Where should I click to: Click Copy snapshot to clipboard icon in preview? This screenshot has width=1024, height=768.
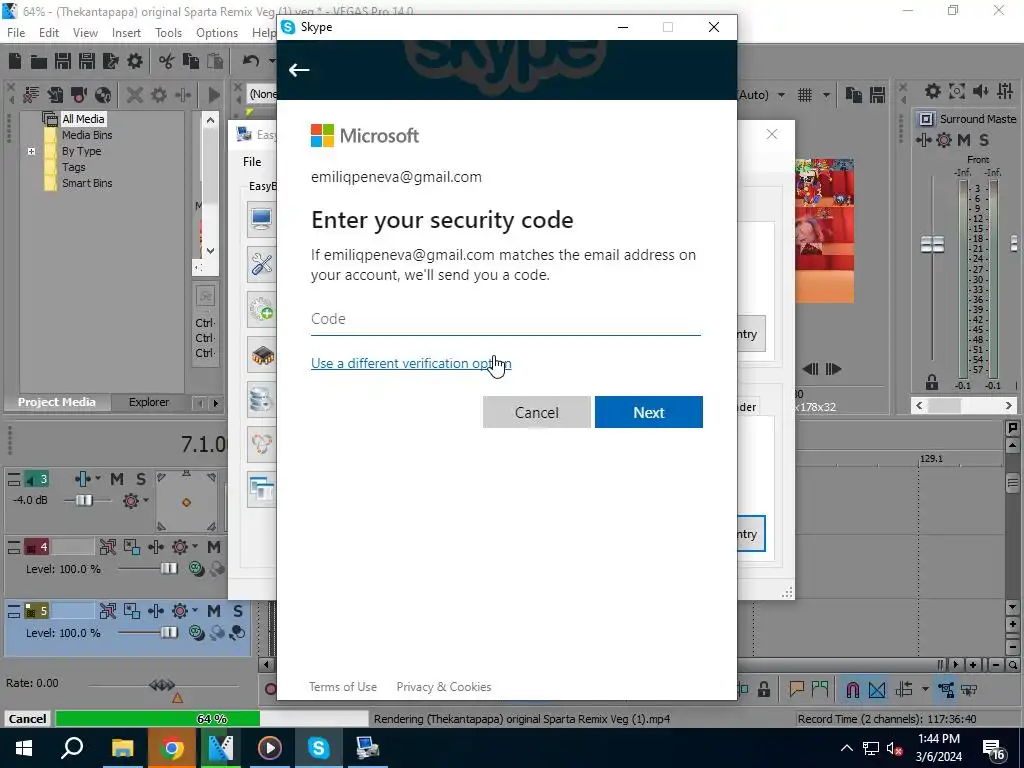point(854,95)
